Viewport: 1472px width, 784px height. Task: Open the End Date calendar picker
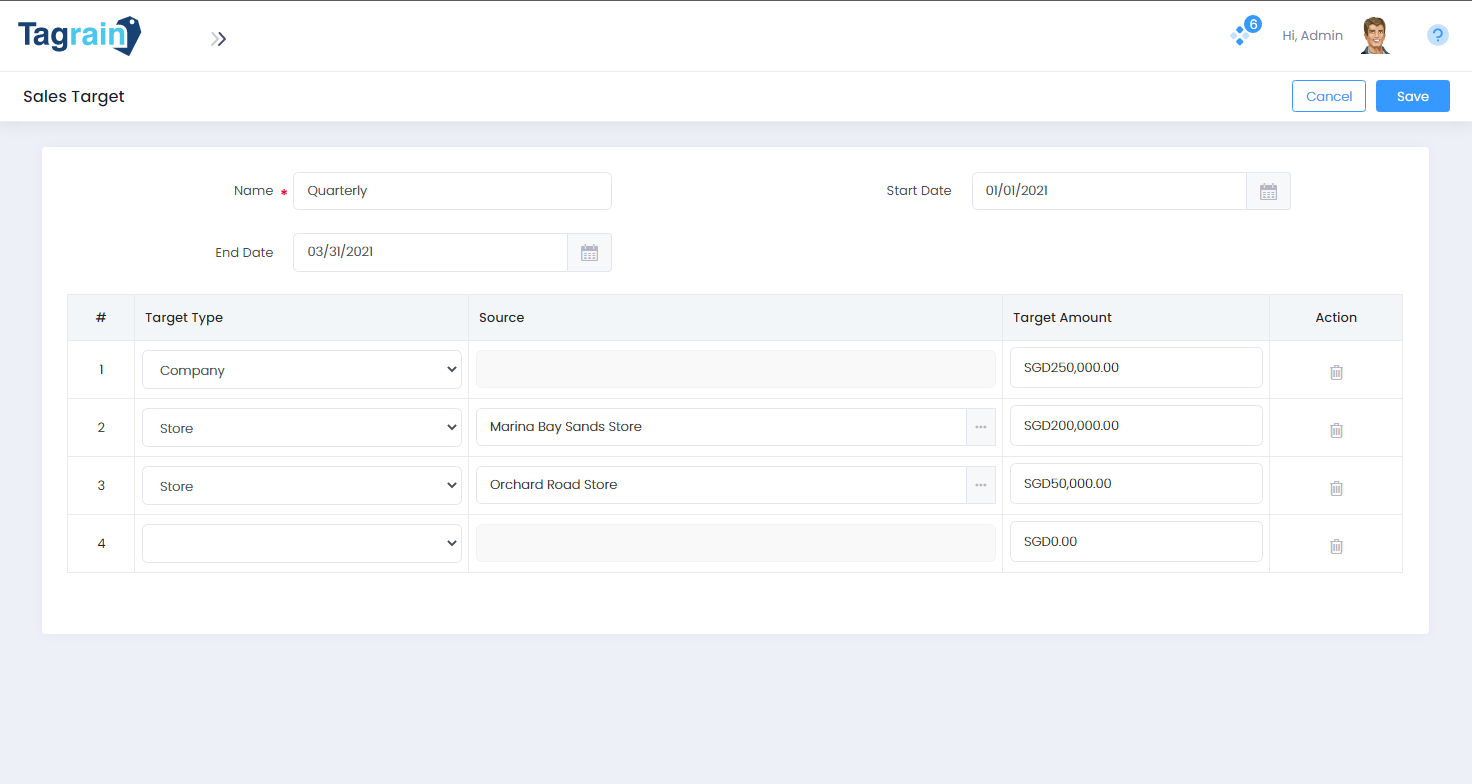click(x=589, y=253)
